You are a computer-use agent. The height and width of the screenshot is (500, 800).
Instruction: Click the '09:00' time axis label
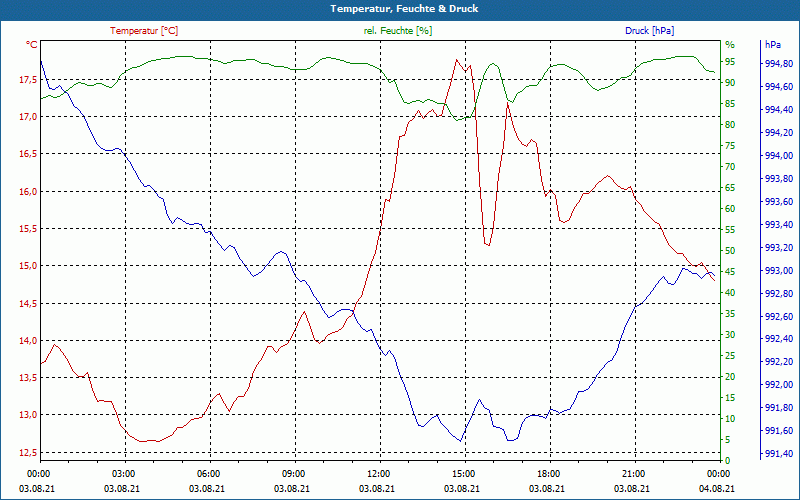(x=293, y=473)
